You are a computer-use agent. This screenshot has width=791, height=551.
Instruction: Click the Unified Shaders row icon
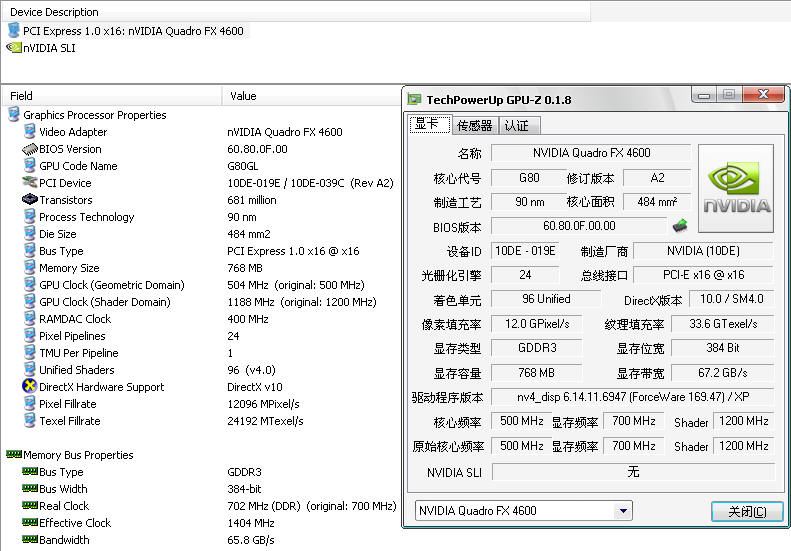pos(30,369)
